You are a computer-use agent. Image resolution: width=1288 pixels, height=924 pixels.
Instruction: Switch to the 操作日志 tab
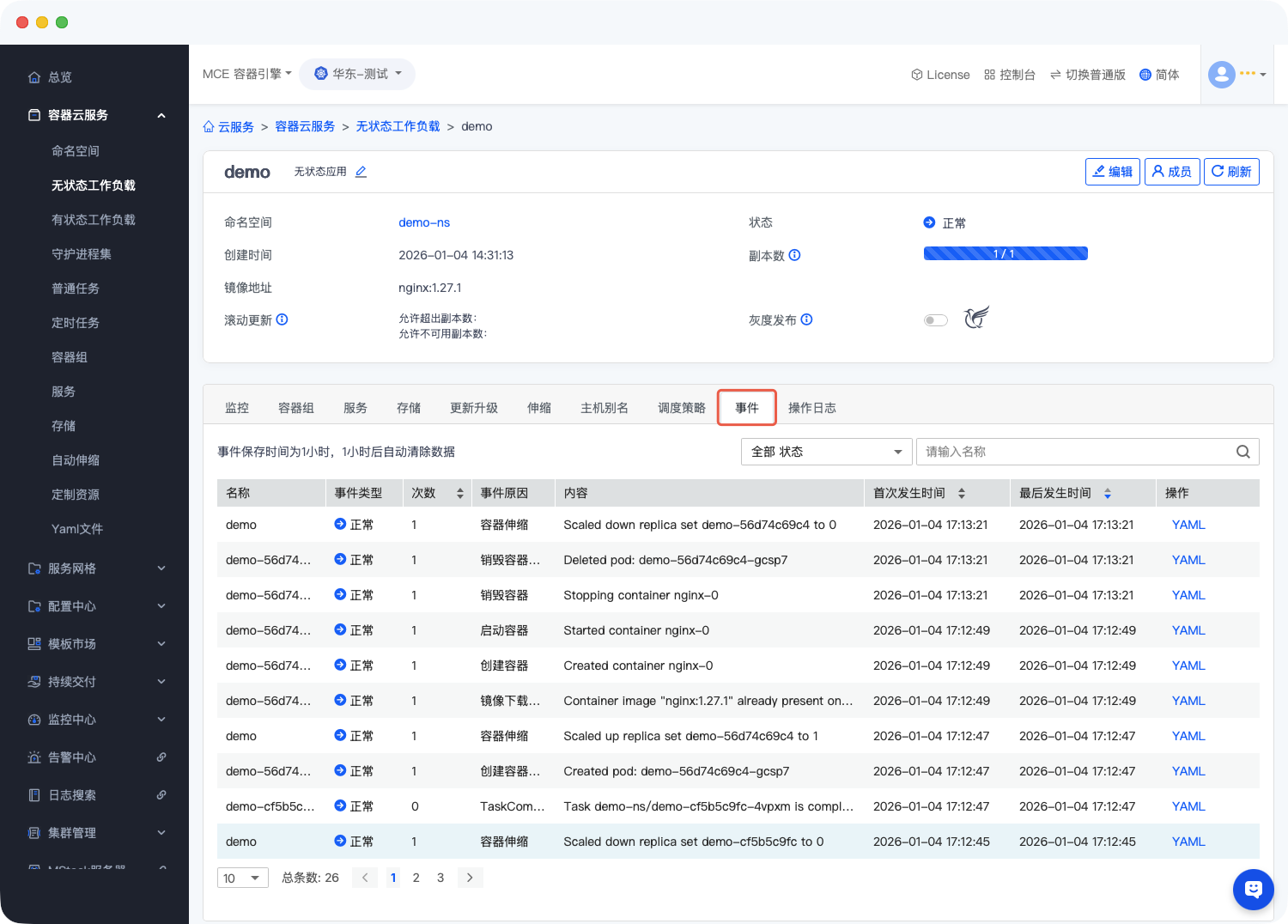[x=811, y=408]
